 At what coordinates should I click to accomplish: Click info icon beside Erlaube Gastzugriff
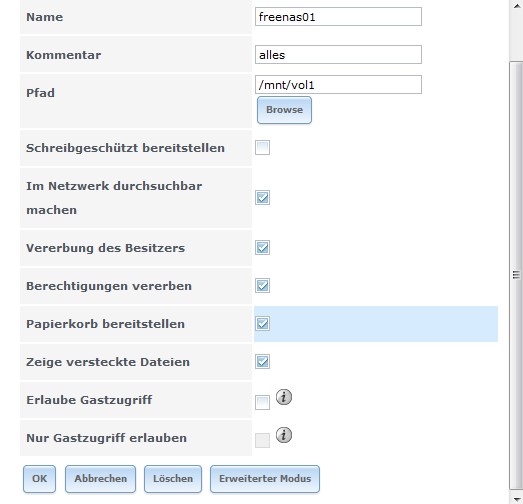tap(284, 397)
